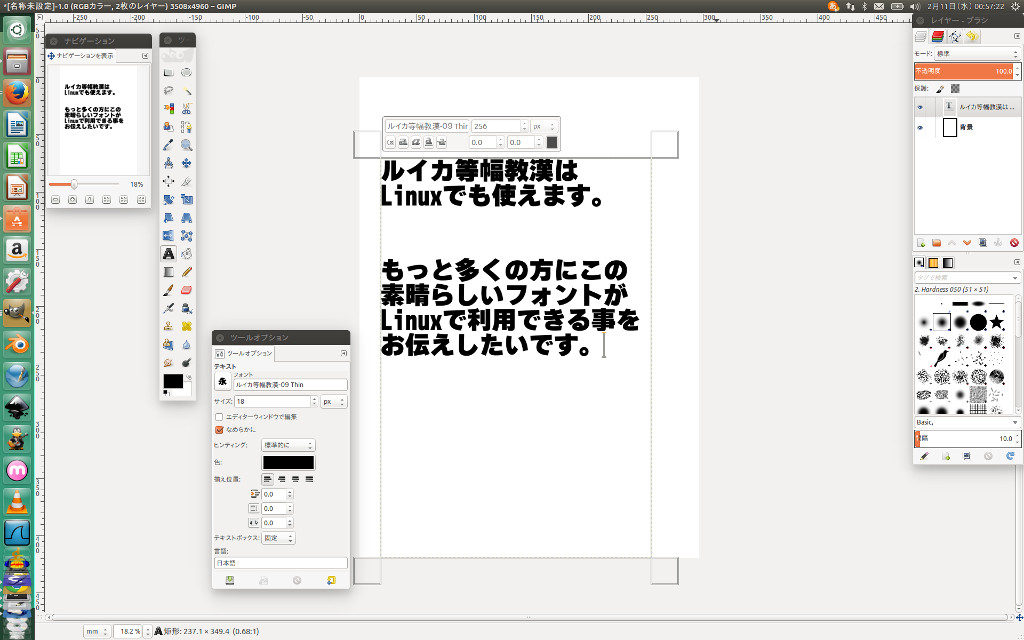Image resolution: width=1024 pixels, height=640 pixels.
Task: Select the Scissors Select tool
Action: (187, 108)
